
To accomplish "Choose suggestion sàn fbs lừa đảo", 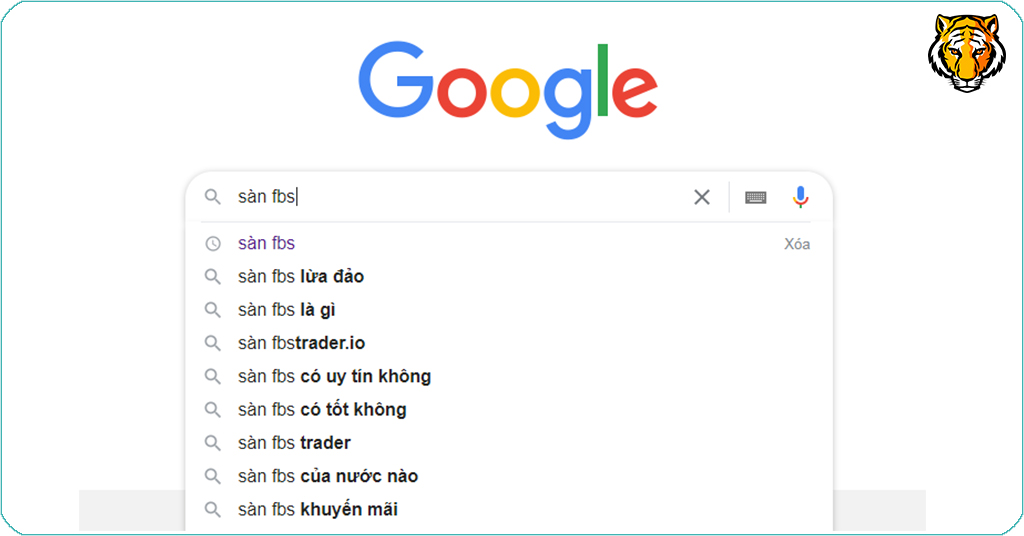I will coord(300,276).
